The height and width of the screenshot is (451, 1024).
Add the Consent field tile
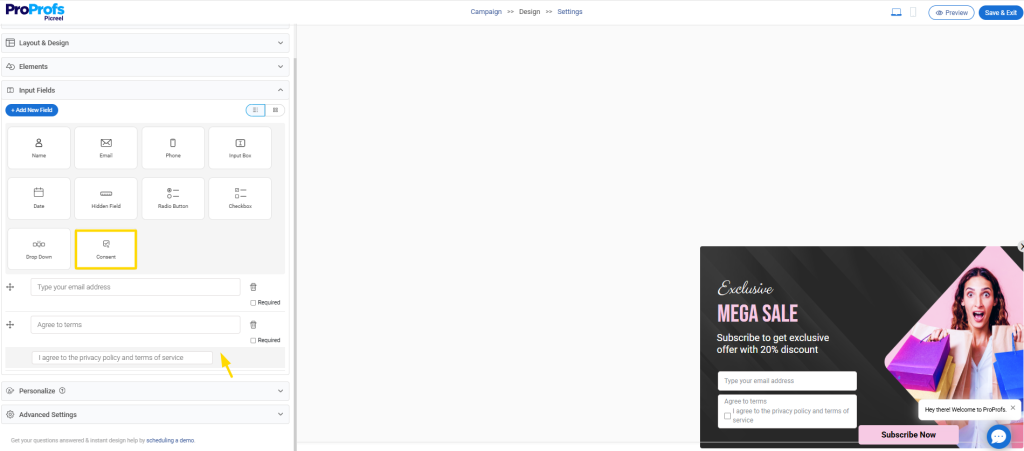[x=106, y=249]
